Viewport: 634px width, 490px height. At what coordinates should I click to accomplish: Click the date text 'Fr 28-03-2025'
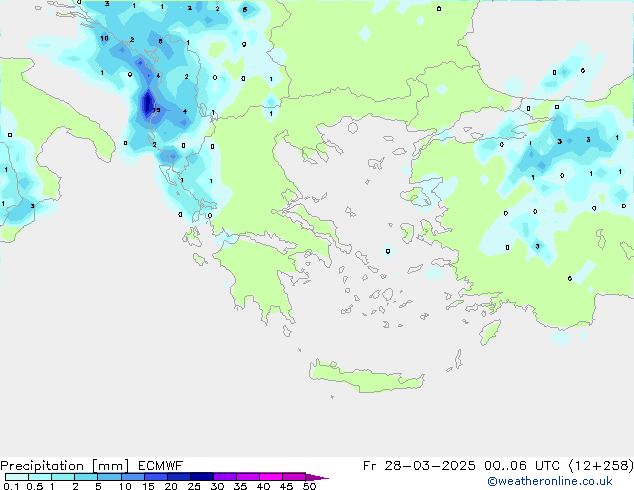(419, 466)
